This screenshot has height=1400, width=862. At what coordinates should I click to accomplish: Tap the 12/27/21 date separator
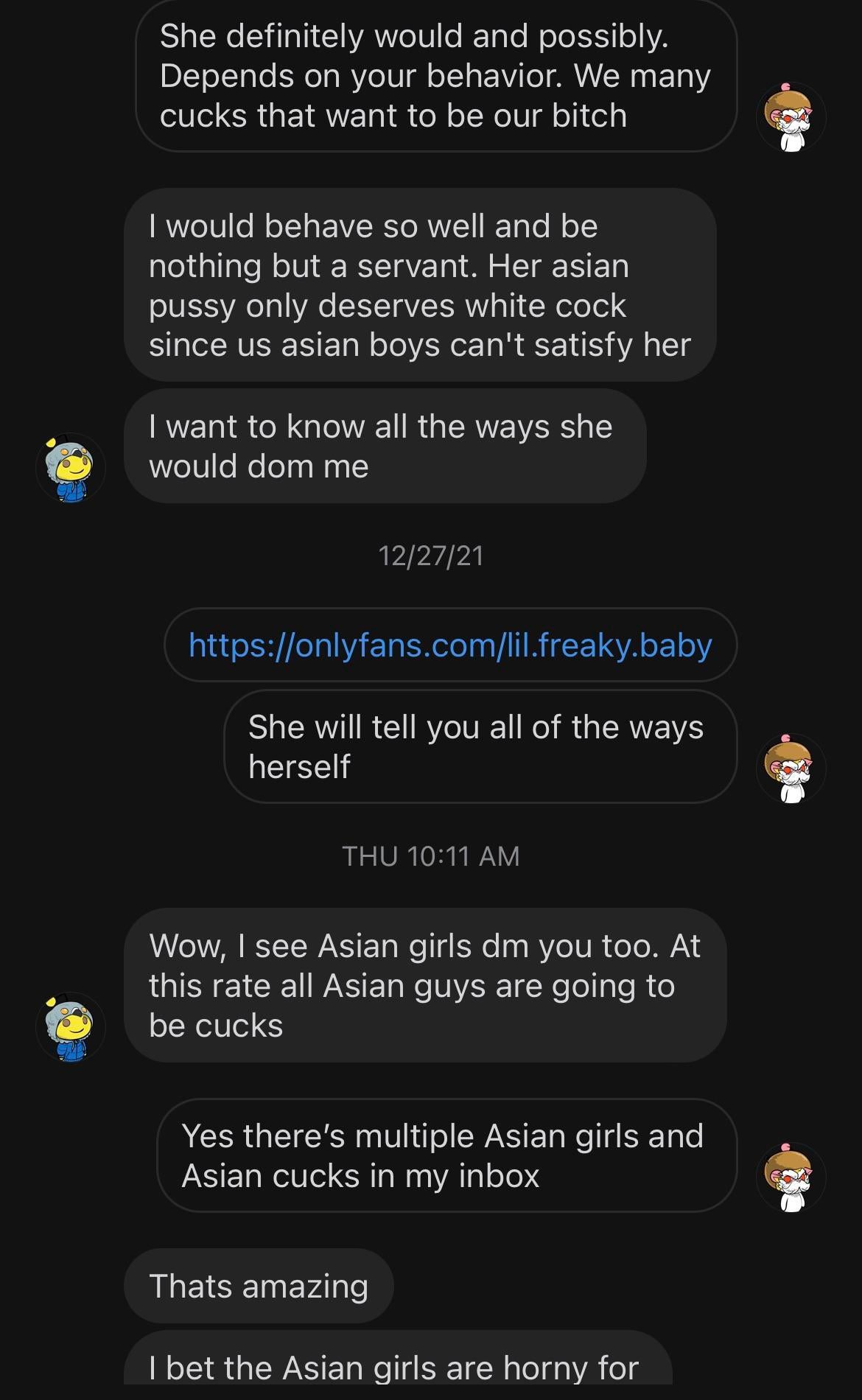(x=431, y=556)
